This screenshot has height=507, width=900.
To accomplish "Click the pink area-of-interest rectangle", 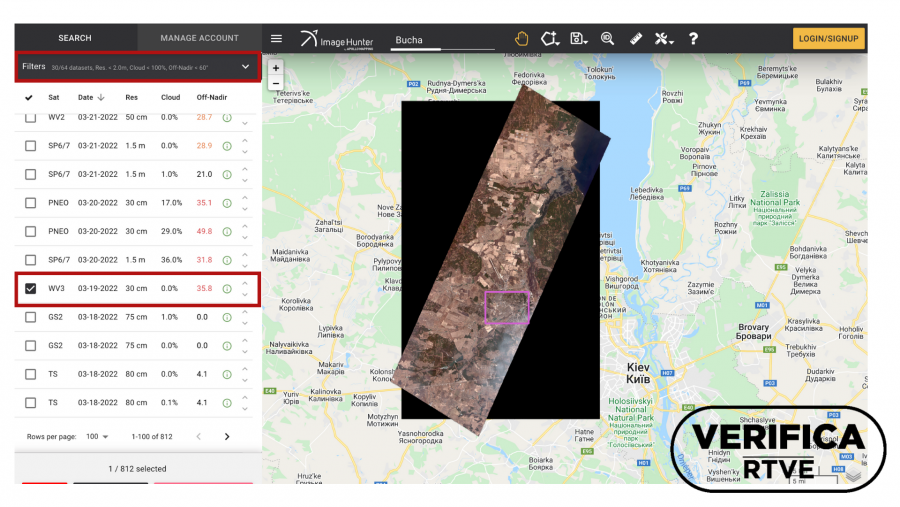I will pos(507,308).
